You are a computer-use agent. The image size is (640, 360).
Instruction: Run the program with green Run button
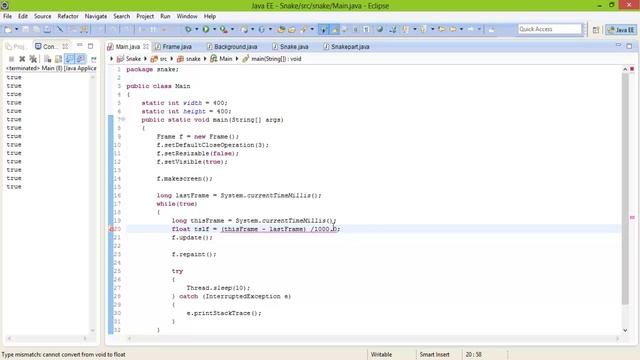206,29
